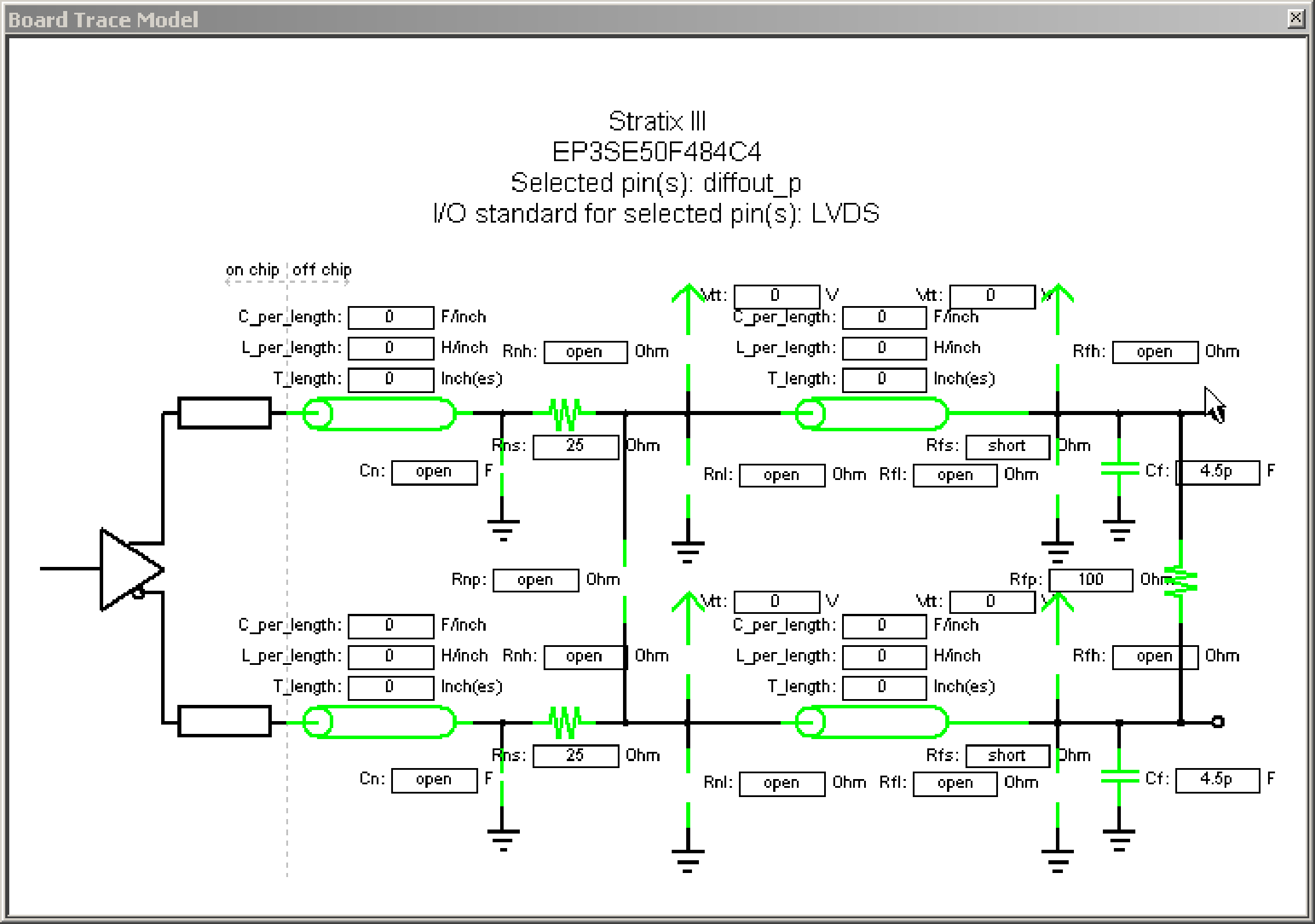This screenshot has height=924, width=1315.
Task: Click the Rnp open Ohm field
Action: (x=535, y=580)
